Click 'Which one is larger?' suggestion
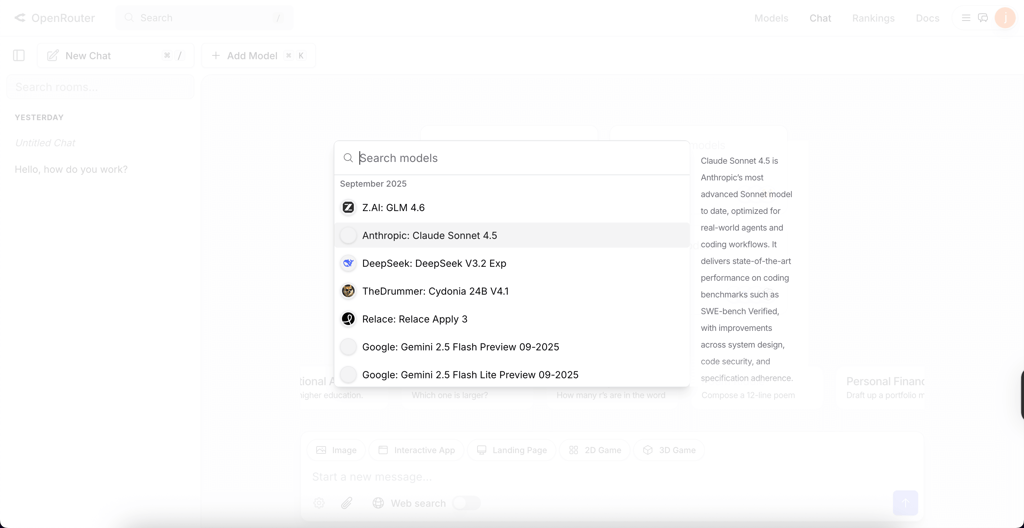 pyautogui.click(x=449, y=395)
